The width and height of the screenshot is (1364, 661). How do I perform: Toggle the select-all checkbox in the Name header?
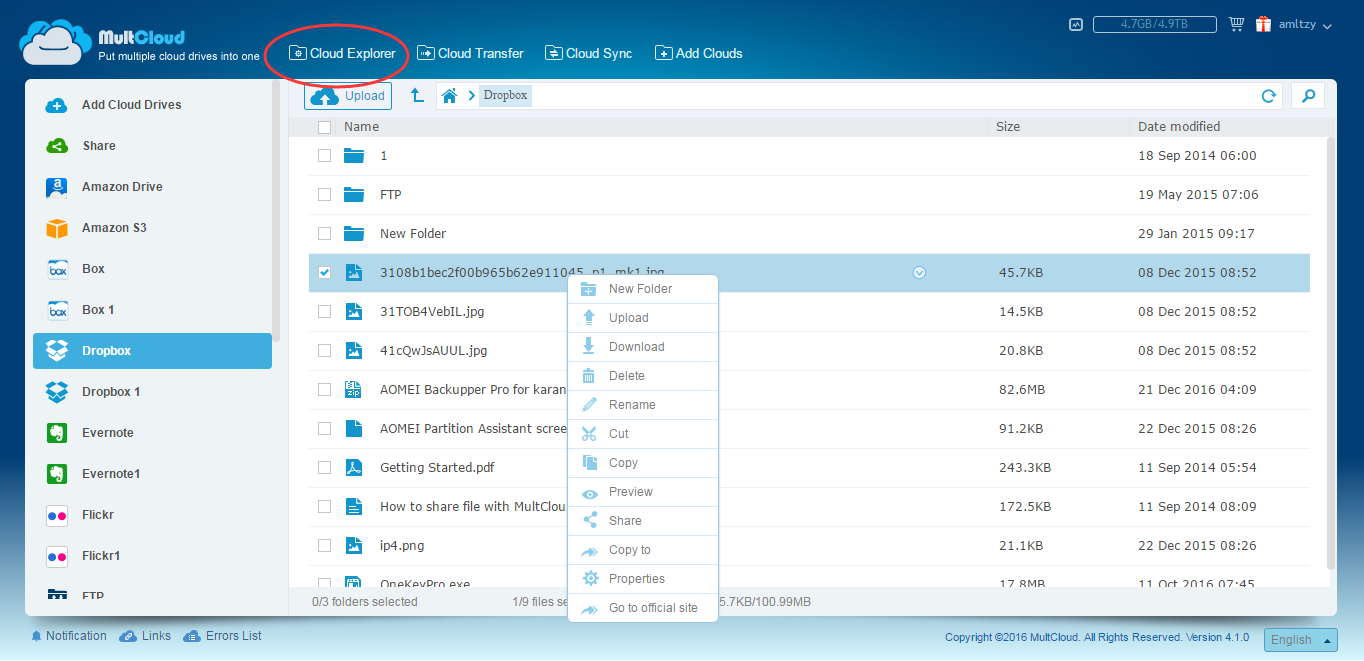[324, 127]
